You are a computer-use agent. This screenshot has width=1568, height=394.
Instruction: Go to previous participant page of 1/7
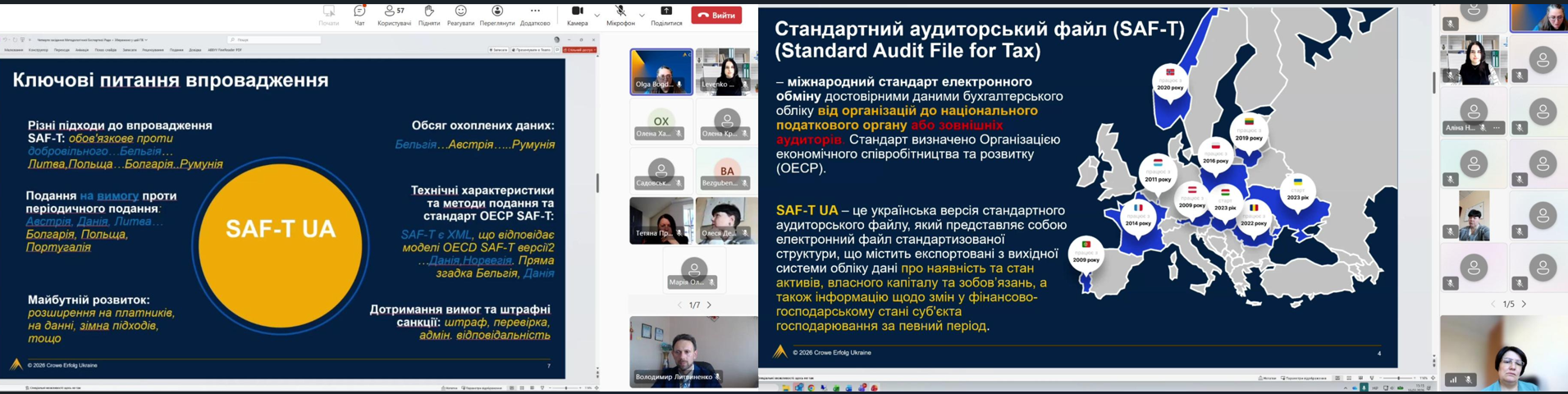pos(679,305)
